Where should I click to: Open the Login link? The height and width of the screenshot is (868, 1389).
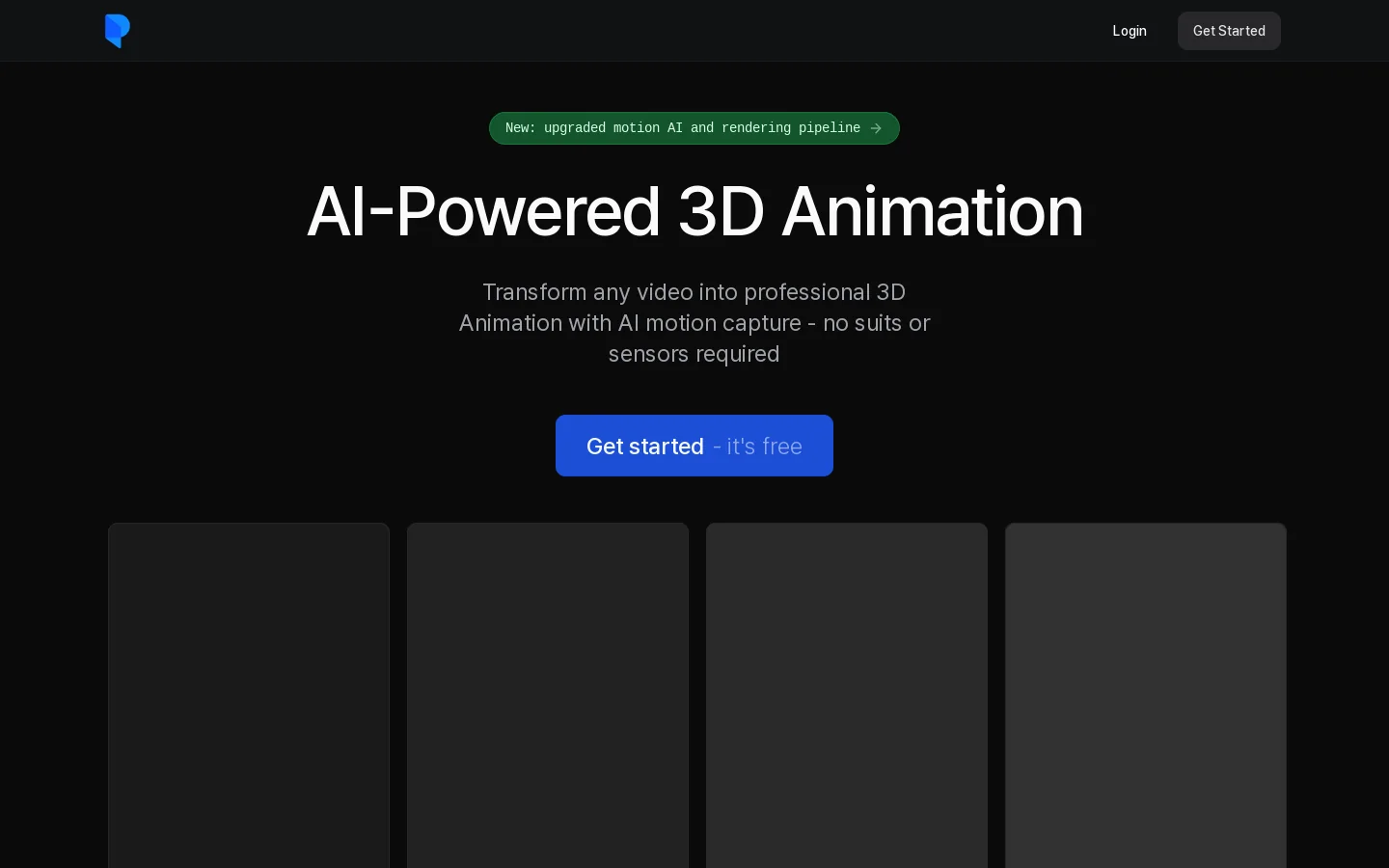1130,31
